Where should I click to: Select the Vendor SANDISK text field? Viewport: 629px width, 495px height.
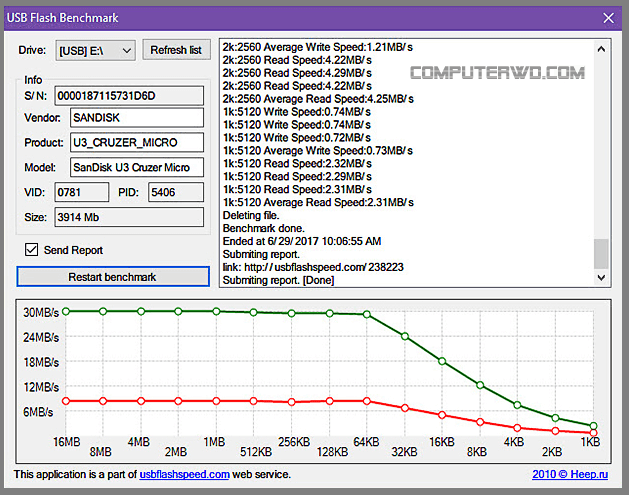coord(135,119)
